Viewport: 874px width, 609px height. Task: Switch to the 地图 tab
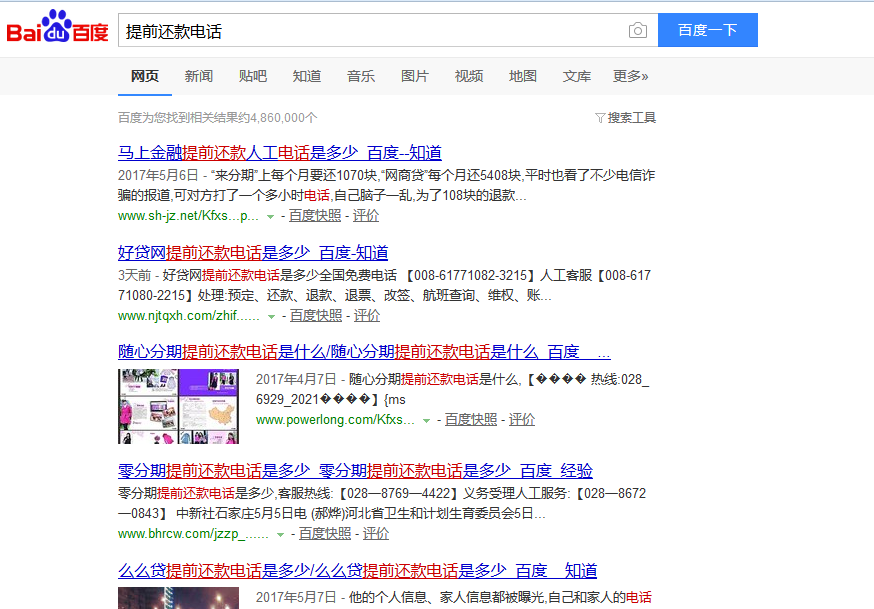(523, 76)
